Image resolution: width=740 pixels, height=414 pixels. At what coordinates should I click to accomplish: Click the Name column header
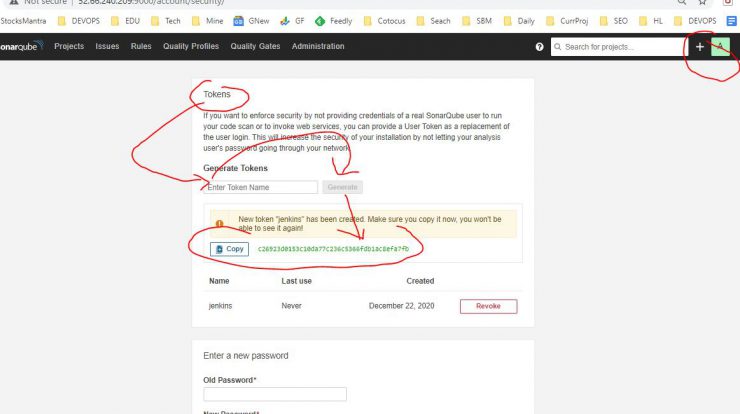(x=219, y=281)
